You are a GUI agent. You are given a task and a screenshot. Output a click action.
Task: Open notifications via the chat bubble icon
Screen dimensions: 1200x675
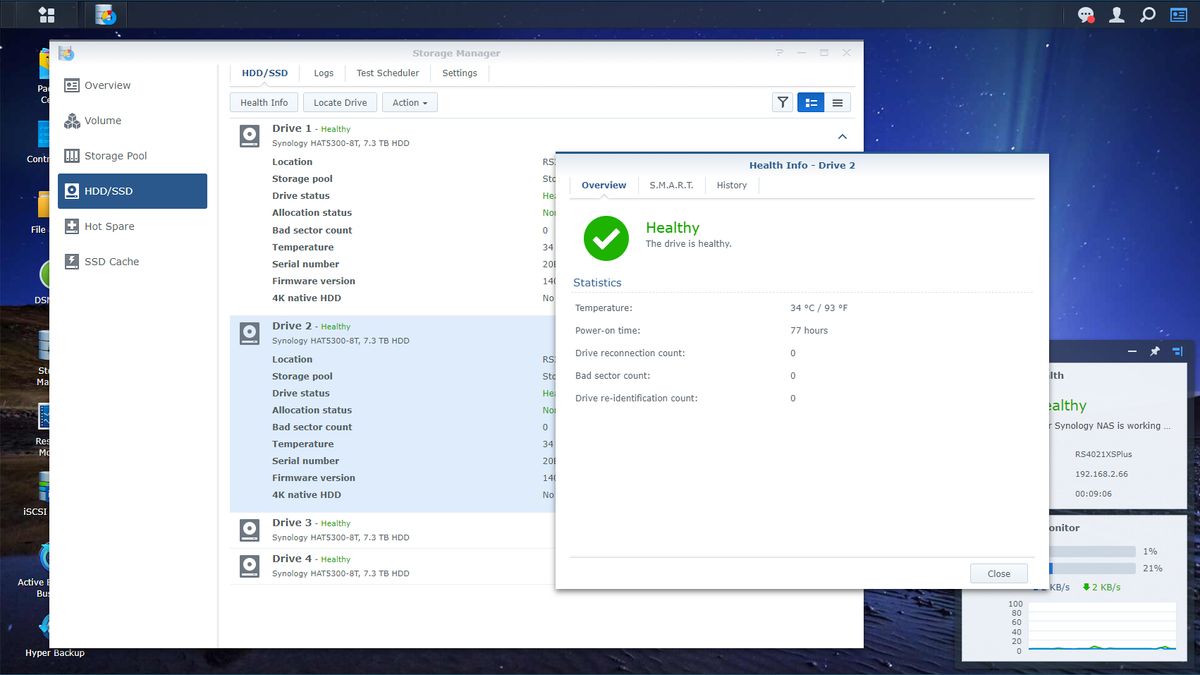[1085, 14]
